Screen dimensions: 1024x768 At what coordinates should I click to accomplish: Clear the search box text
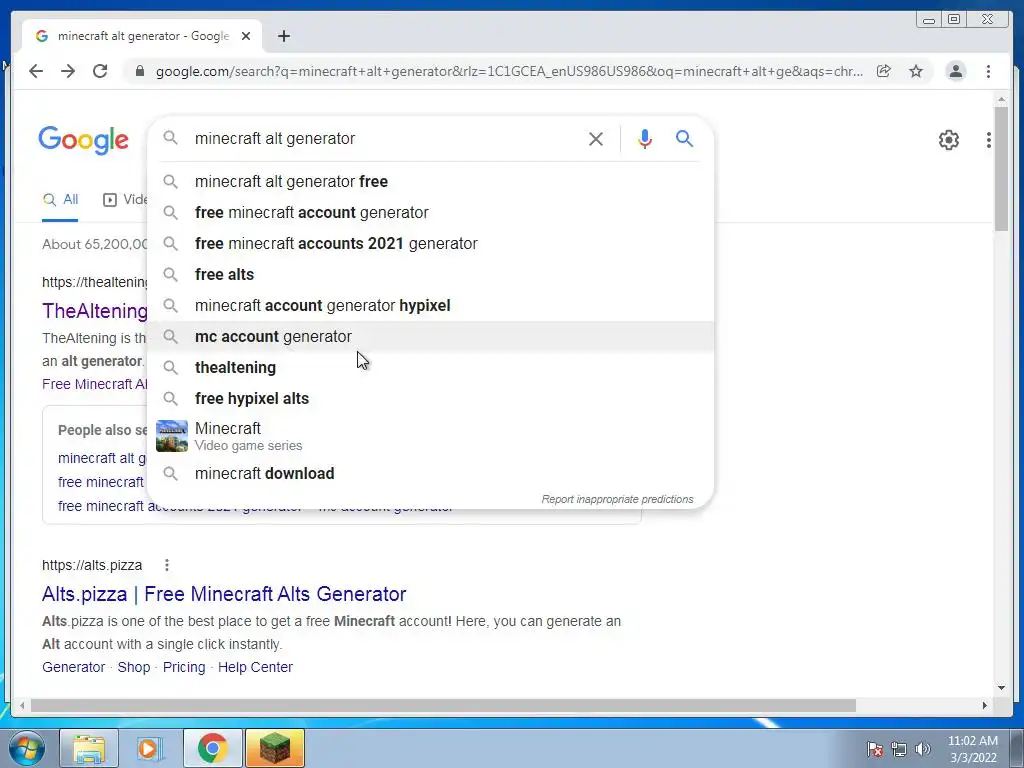click(x=596, y=138)
